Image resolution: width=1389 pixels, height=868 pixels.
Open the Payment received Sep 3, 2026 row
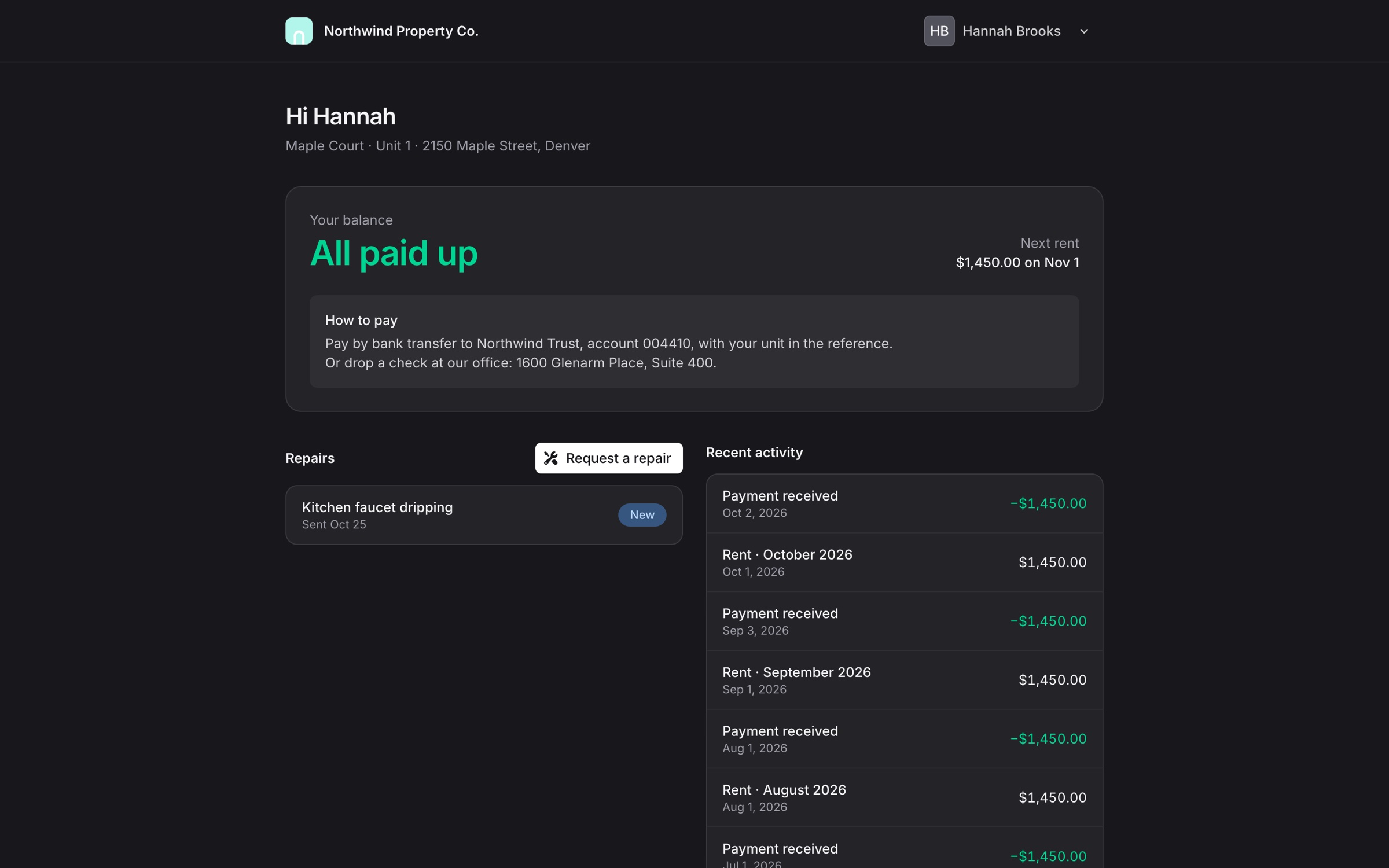[x=904, y=621]
